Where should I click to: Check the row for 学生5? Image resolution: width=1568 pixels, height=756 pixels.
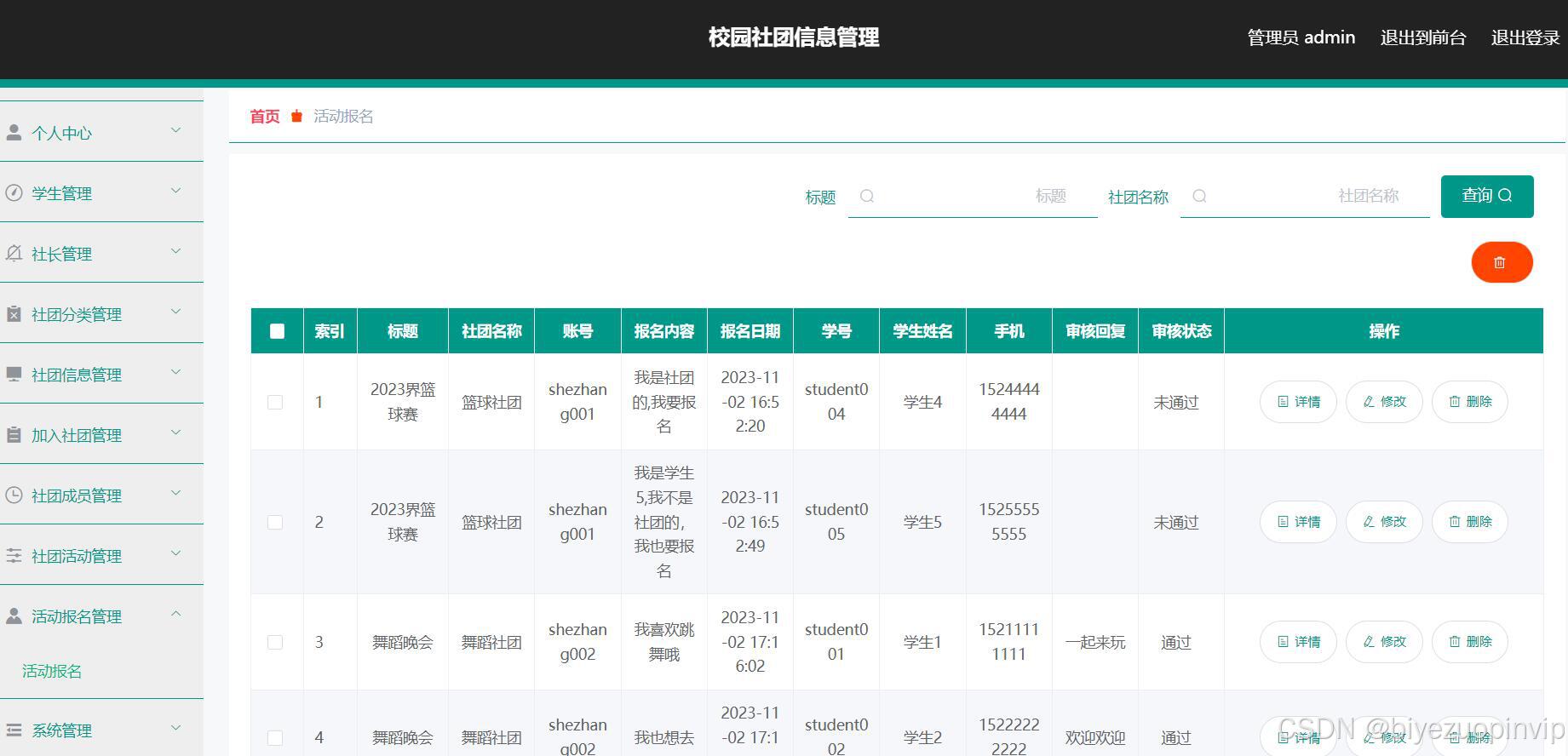point(274,522)
